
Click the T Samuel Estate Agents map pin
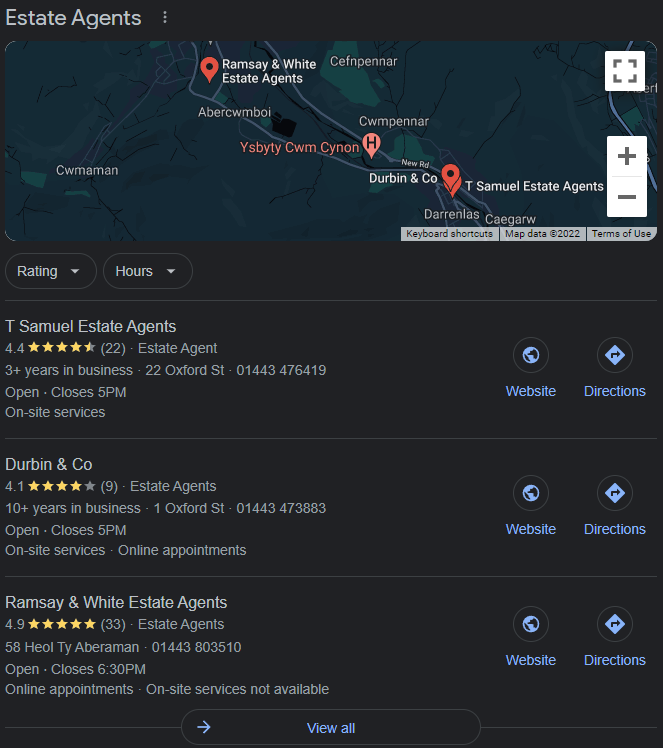451,179
